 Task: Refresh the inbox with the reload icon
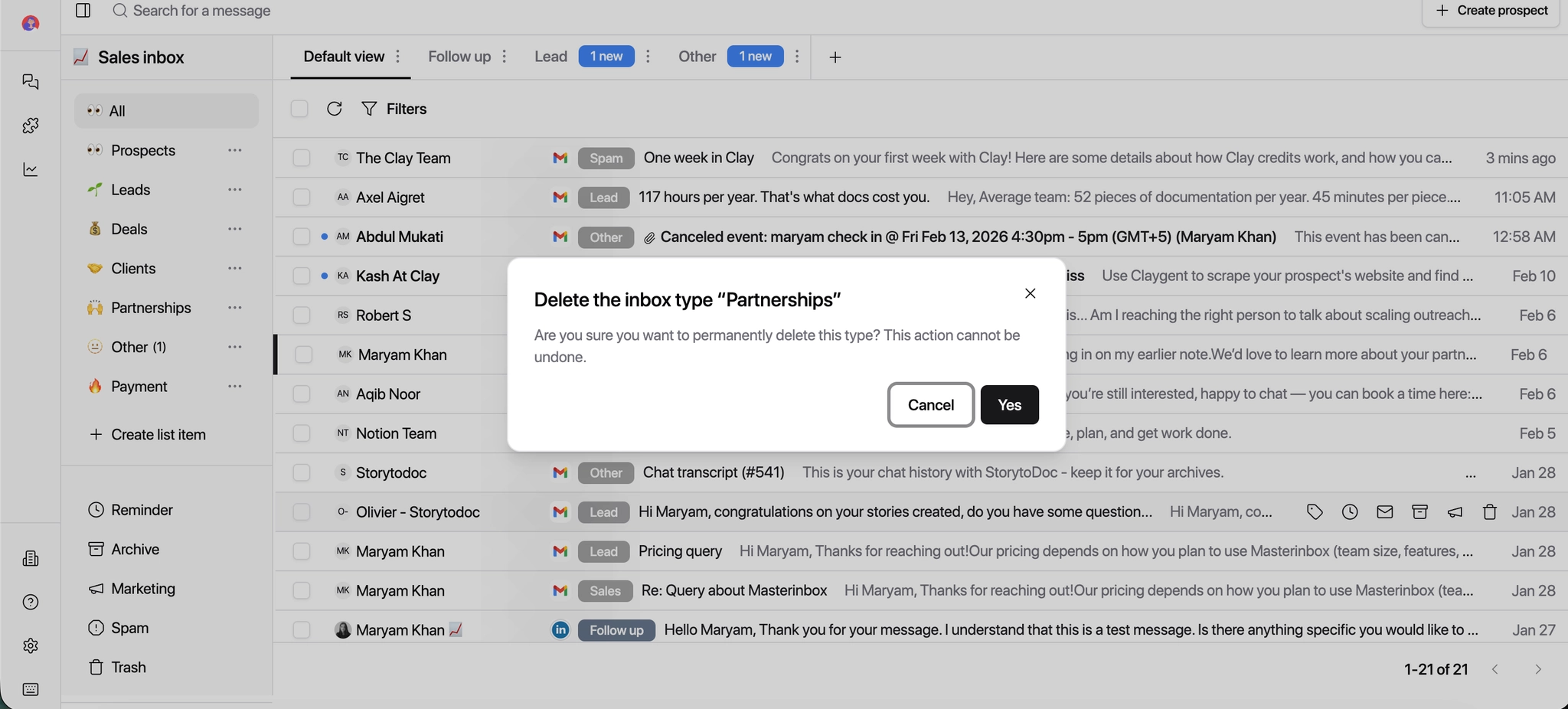(x=334, y=109)
